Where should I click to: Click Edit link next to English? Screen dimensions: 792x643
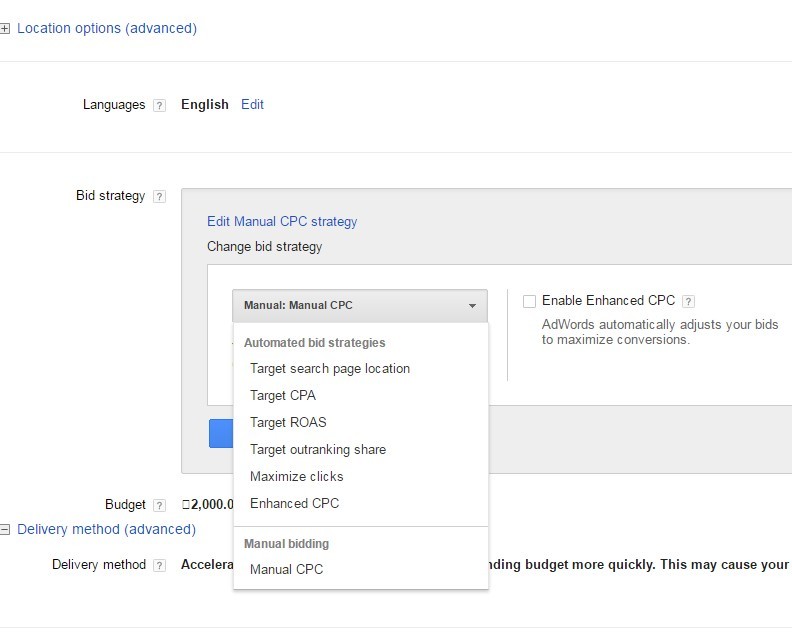pyautogui.click(x=252, y=105)
